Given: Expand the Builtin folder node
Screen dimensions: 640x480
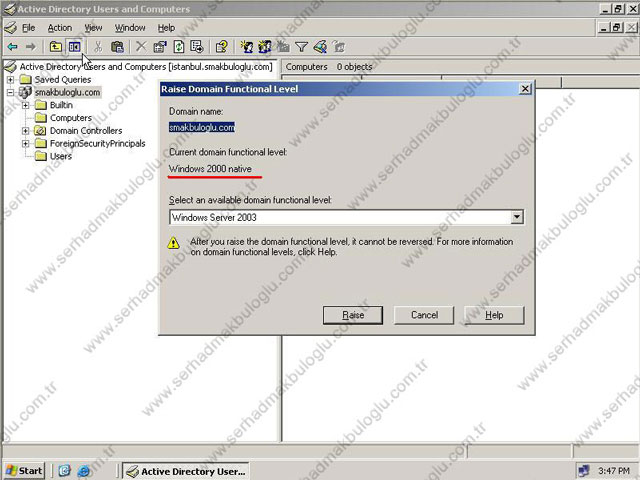Looking at the screenshot, I should 25,105.
